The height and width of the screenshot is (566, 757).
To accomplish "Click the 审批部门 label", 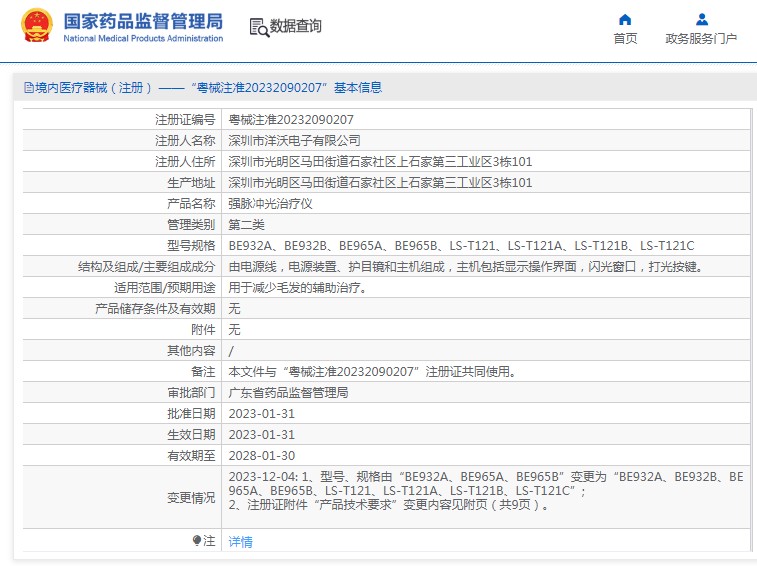I will [x=191, y=393].
